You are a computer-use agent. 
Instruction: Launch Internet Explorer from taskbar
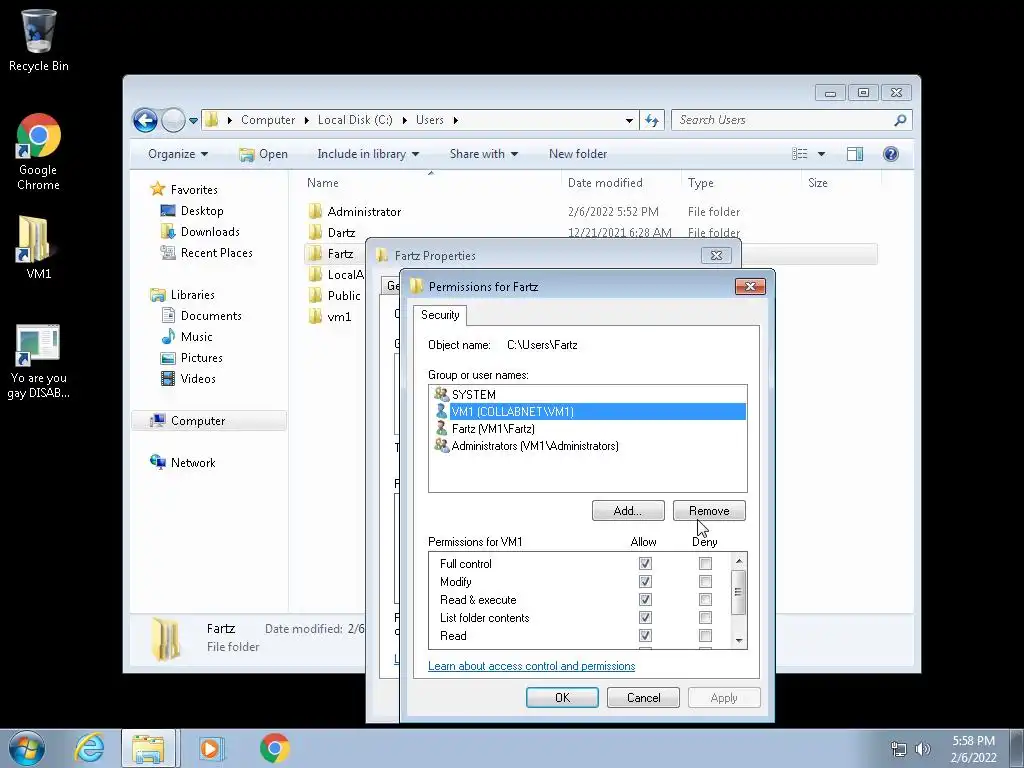click(x=89, y=748)
